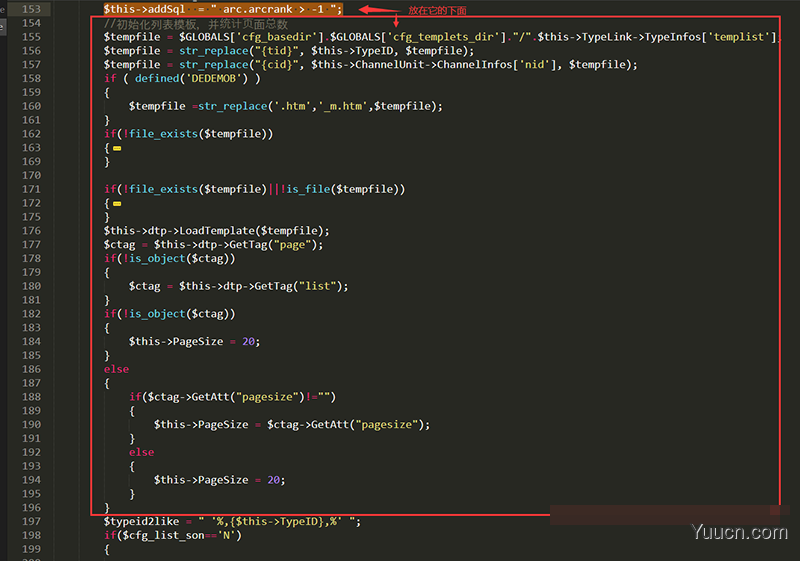Click the $typeid2like variable on line 197
Viewport: 800px width, 561px height.
click(x=142, y=521)
